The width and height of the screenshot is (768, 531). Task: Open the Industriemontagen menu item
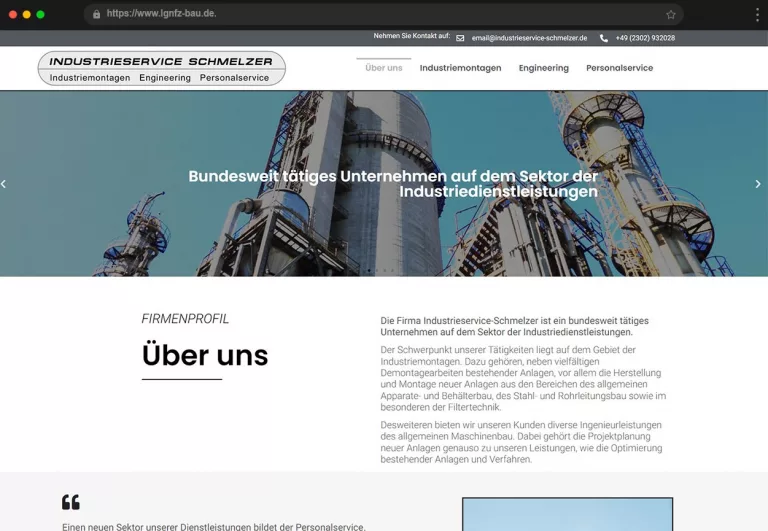[460, 68]
